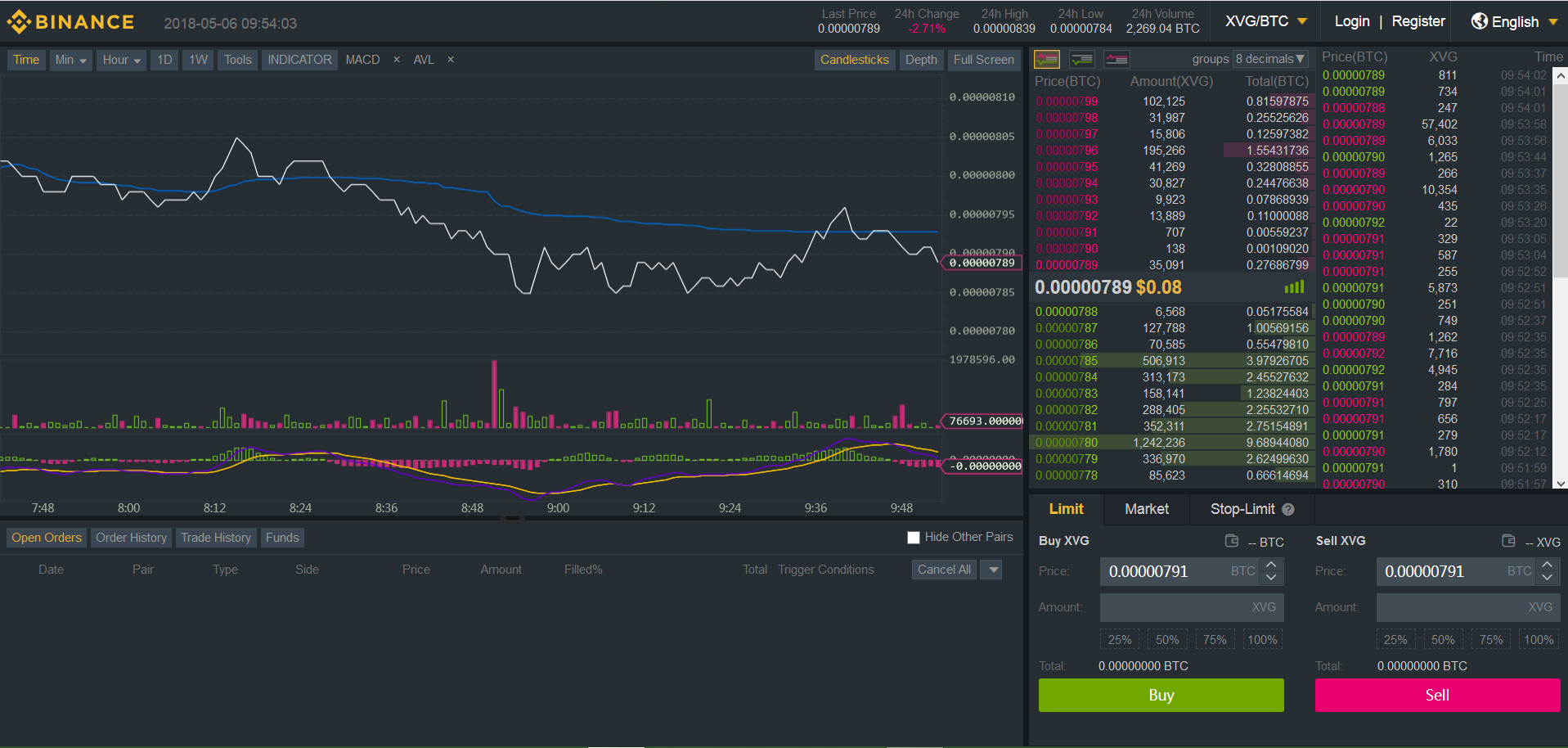
Task: Select the 1W interval
Action: pos(198,60)
